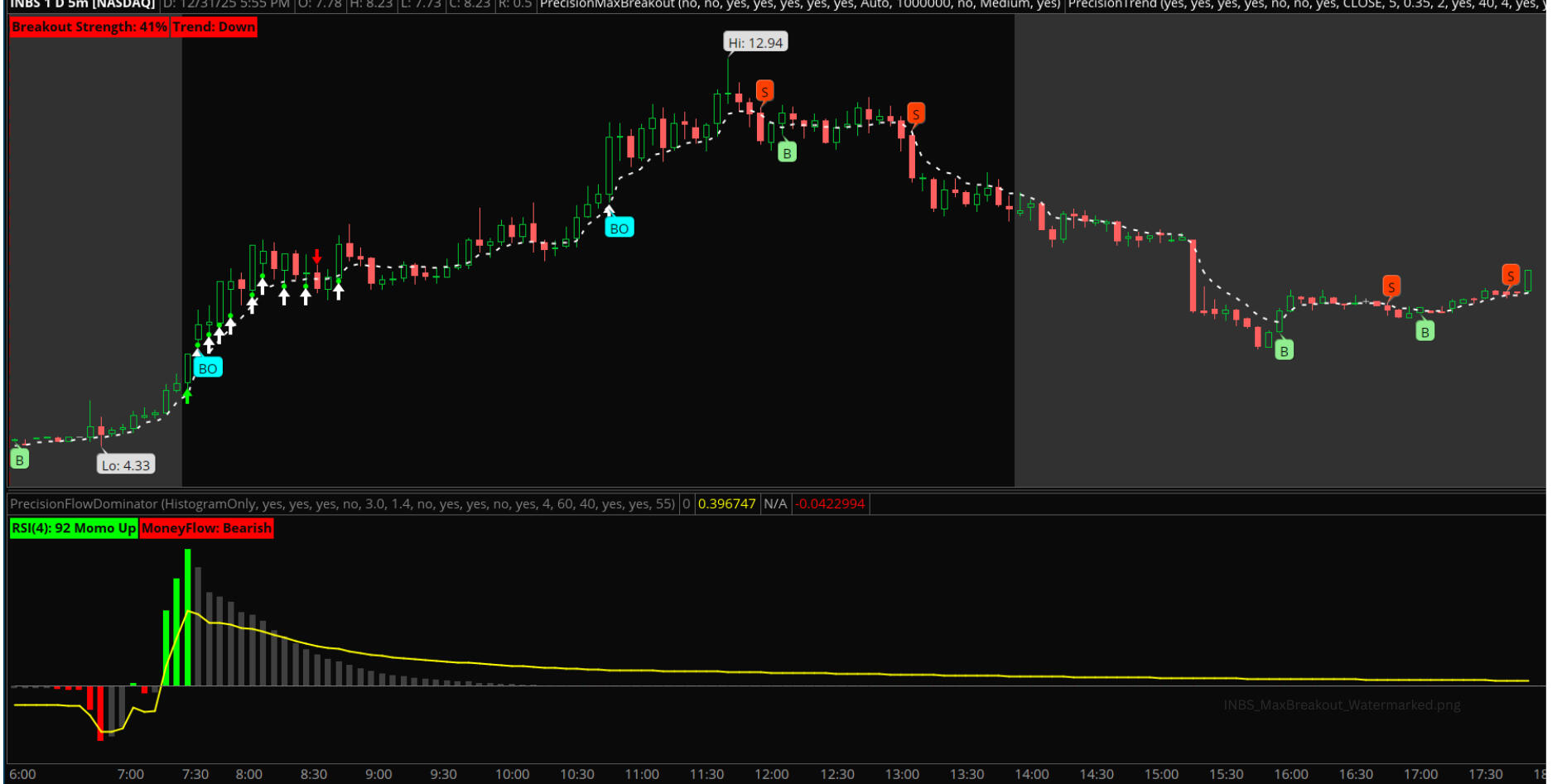The image size is (1562, 784).
Task: Open the PrecisionFlowDominator study title
Action: tap(342, 504)
